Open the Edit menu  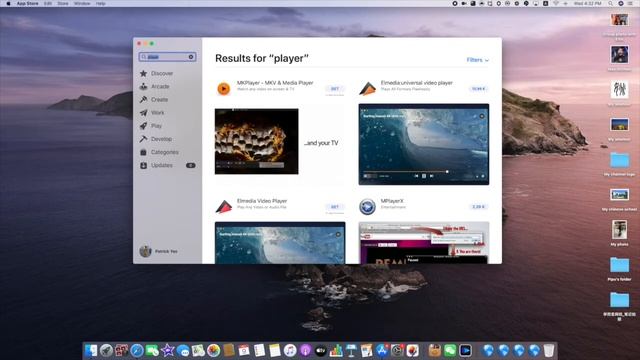[48, 3]
